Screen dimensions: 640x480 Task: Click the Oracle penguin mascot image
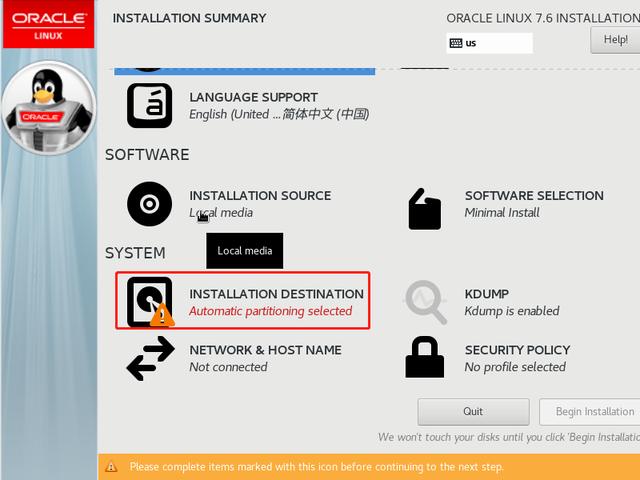click(x=49, y=107)
